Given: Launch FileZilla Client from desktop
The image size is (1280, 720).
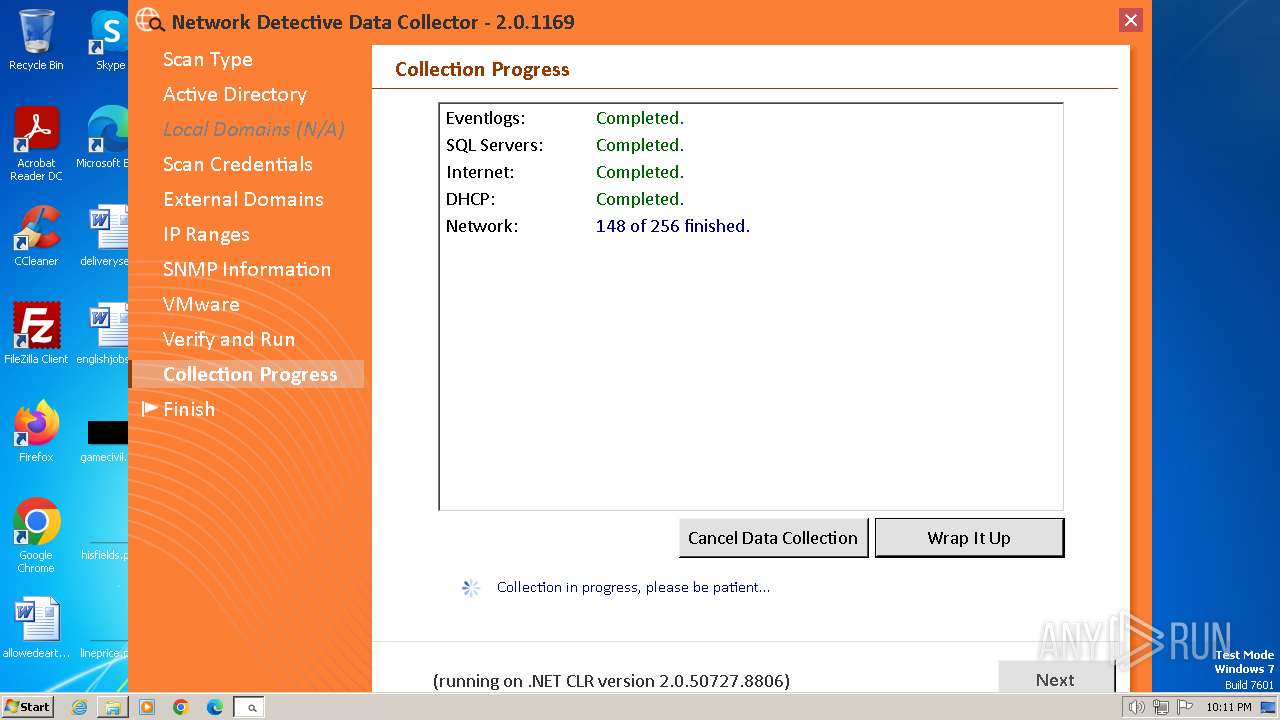Looking at the screenshot, I should [36, 334].
